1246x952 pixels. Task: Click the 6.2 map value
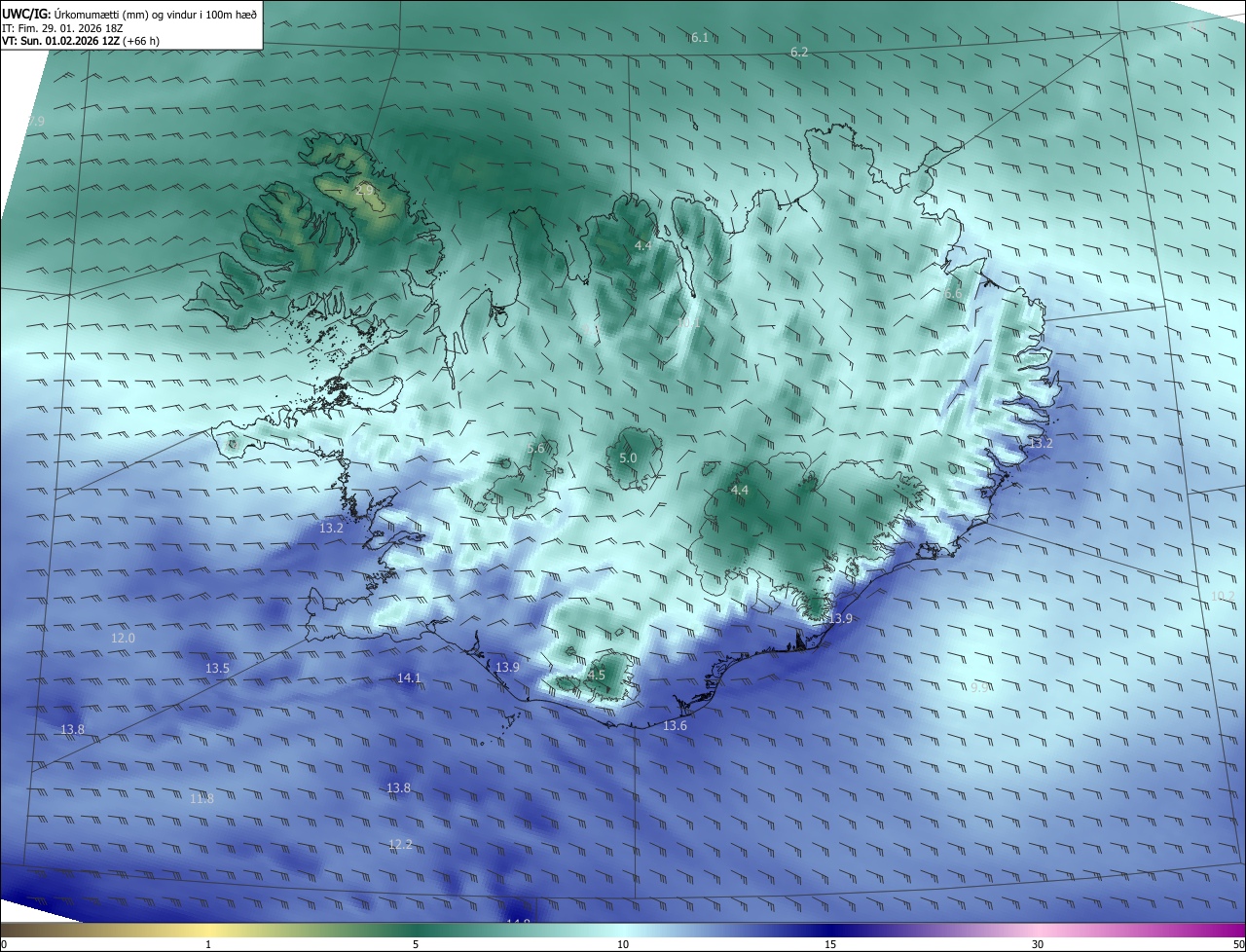799,52
